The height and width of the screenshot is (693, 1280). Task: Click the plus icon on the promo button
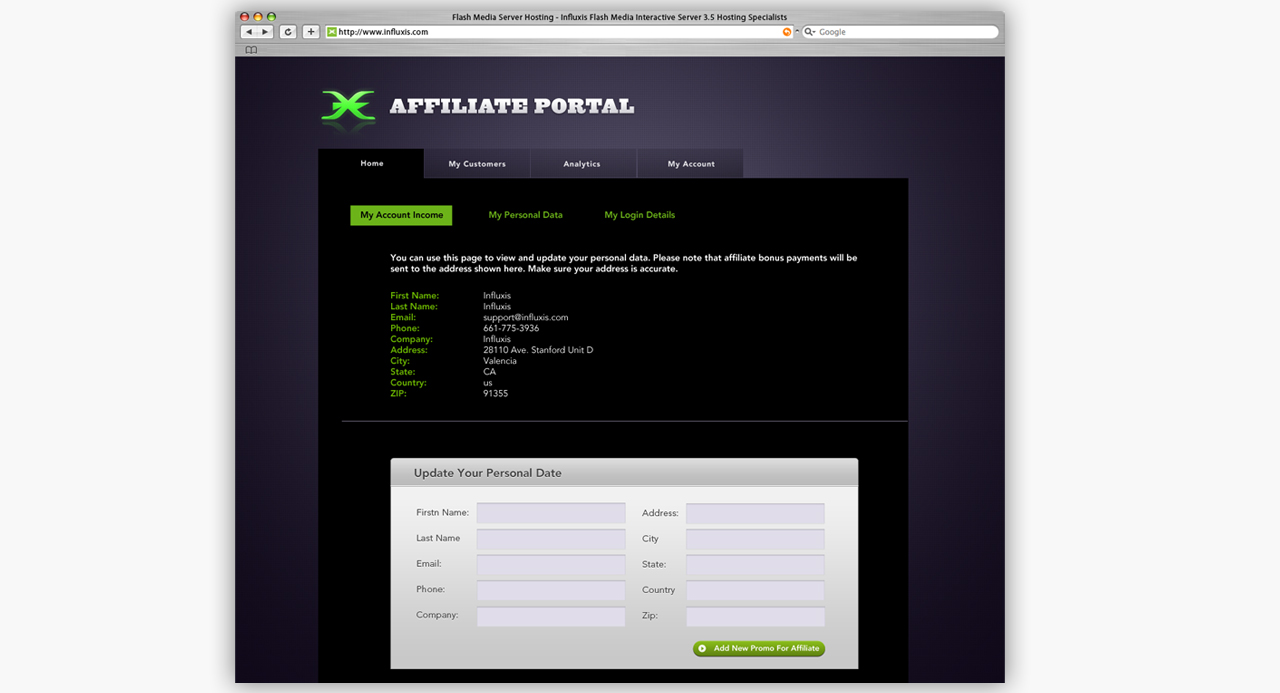coord(703,648)
